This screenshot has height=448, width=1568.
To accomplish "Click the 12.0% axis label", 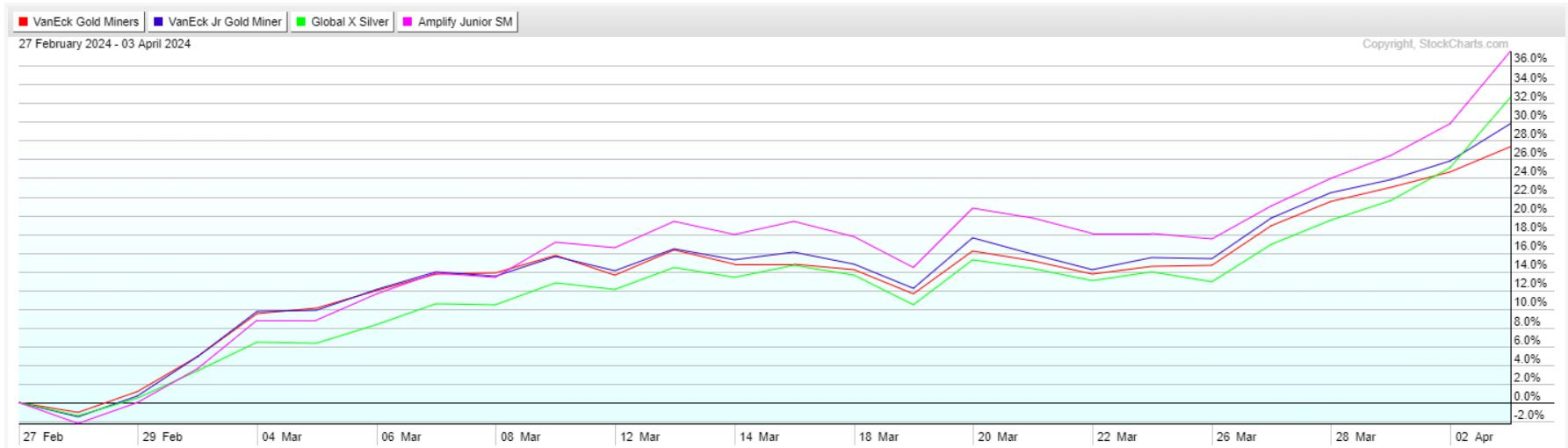I will coord(1531,284).
